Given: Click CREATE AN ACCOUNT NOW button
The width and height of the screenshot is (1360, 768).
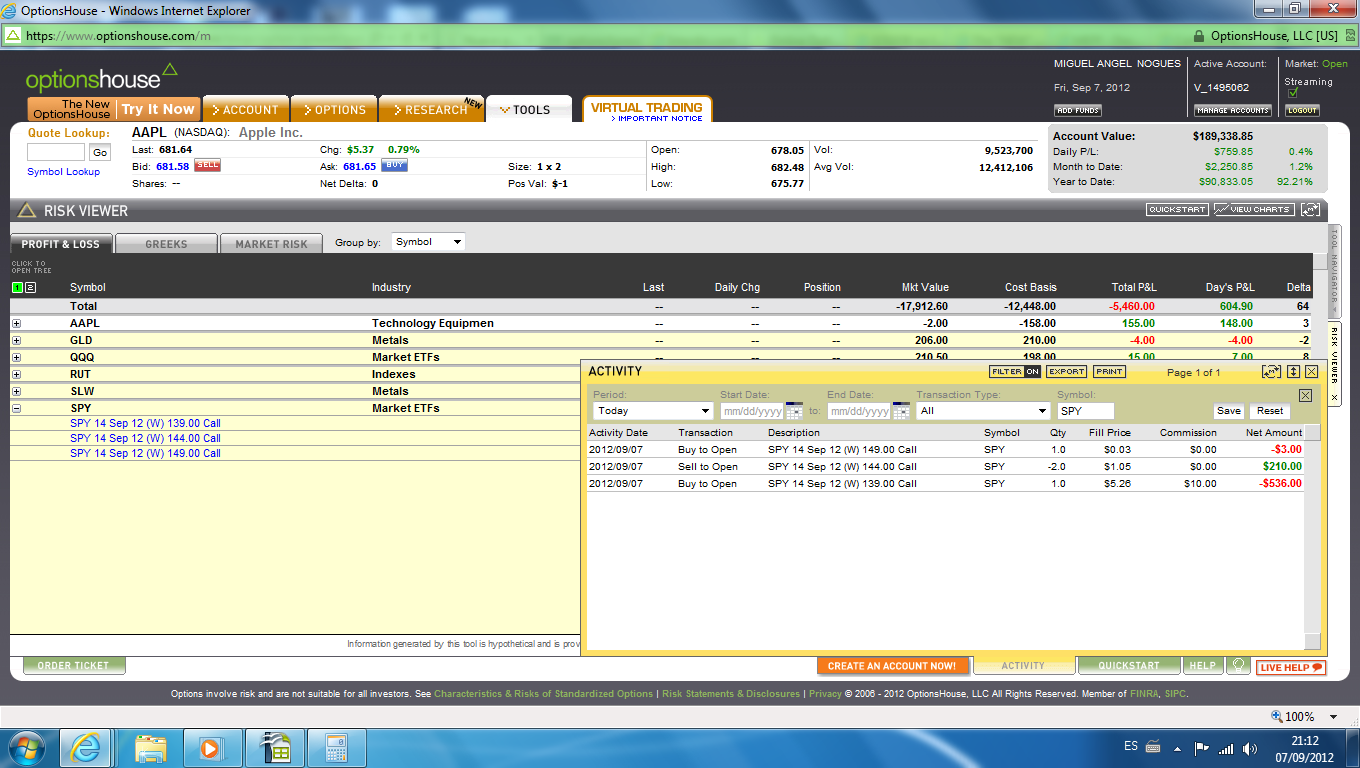Looking at the screenshot, I should (892, 666).
